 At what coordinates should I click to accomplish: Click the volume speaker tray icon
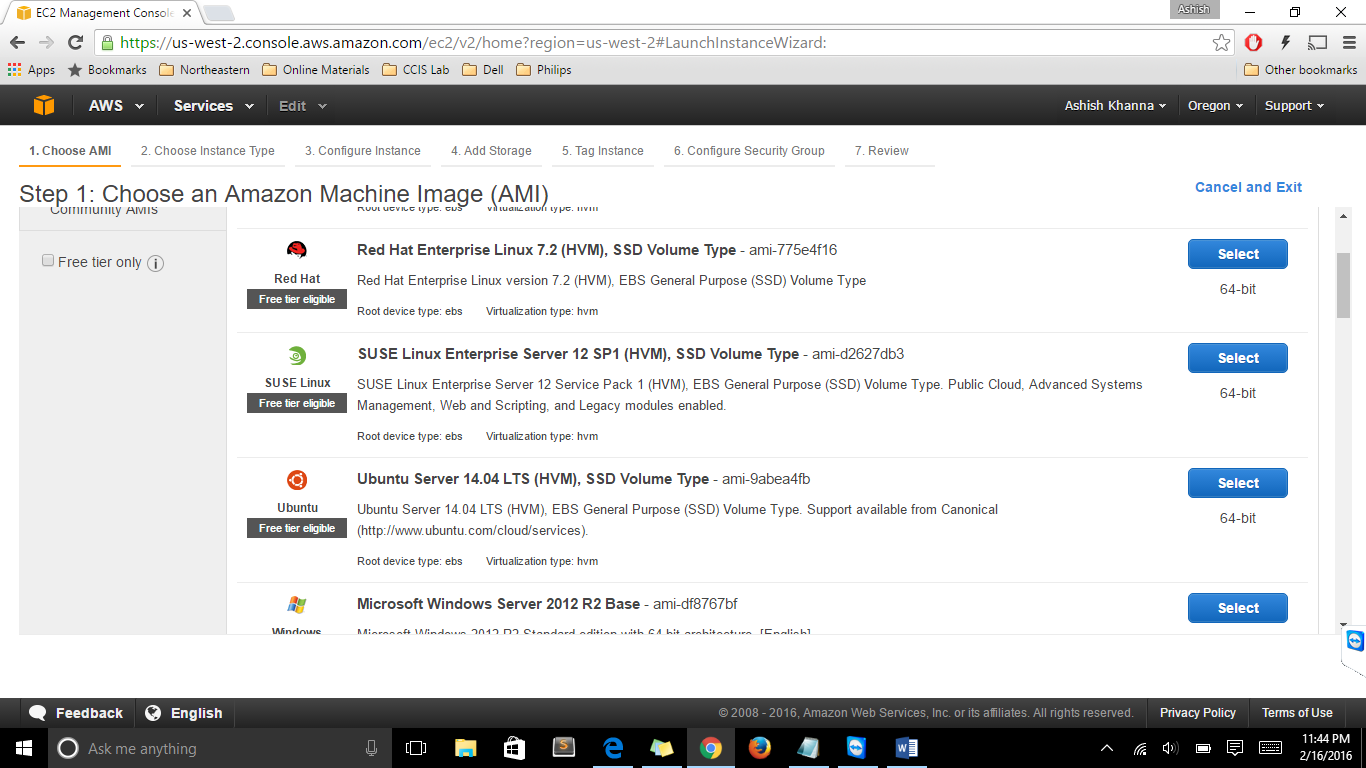tap(1169, 748)
